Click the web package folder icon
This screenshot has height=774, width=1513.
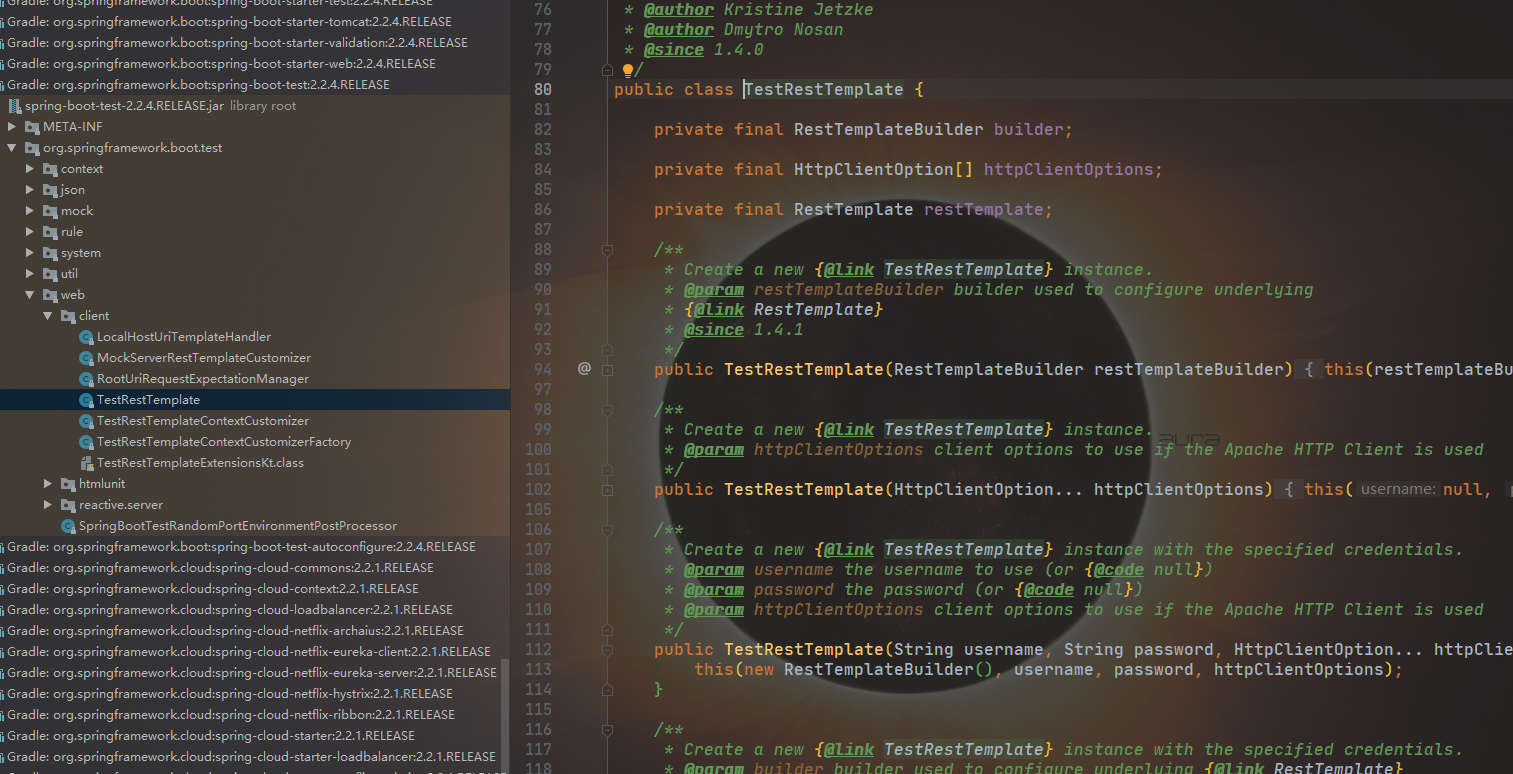(50, 295)
